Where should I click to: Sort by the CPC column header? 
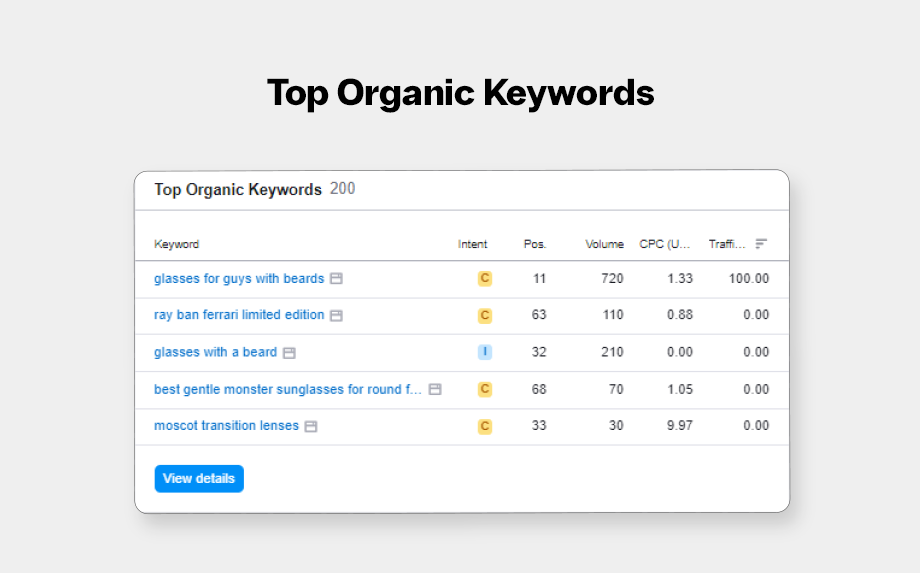[x=665, y=244]
